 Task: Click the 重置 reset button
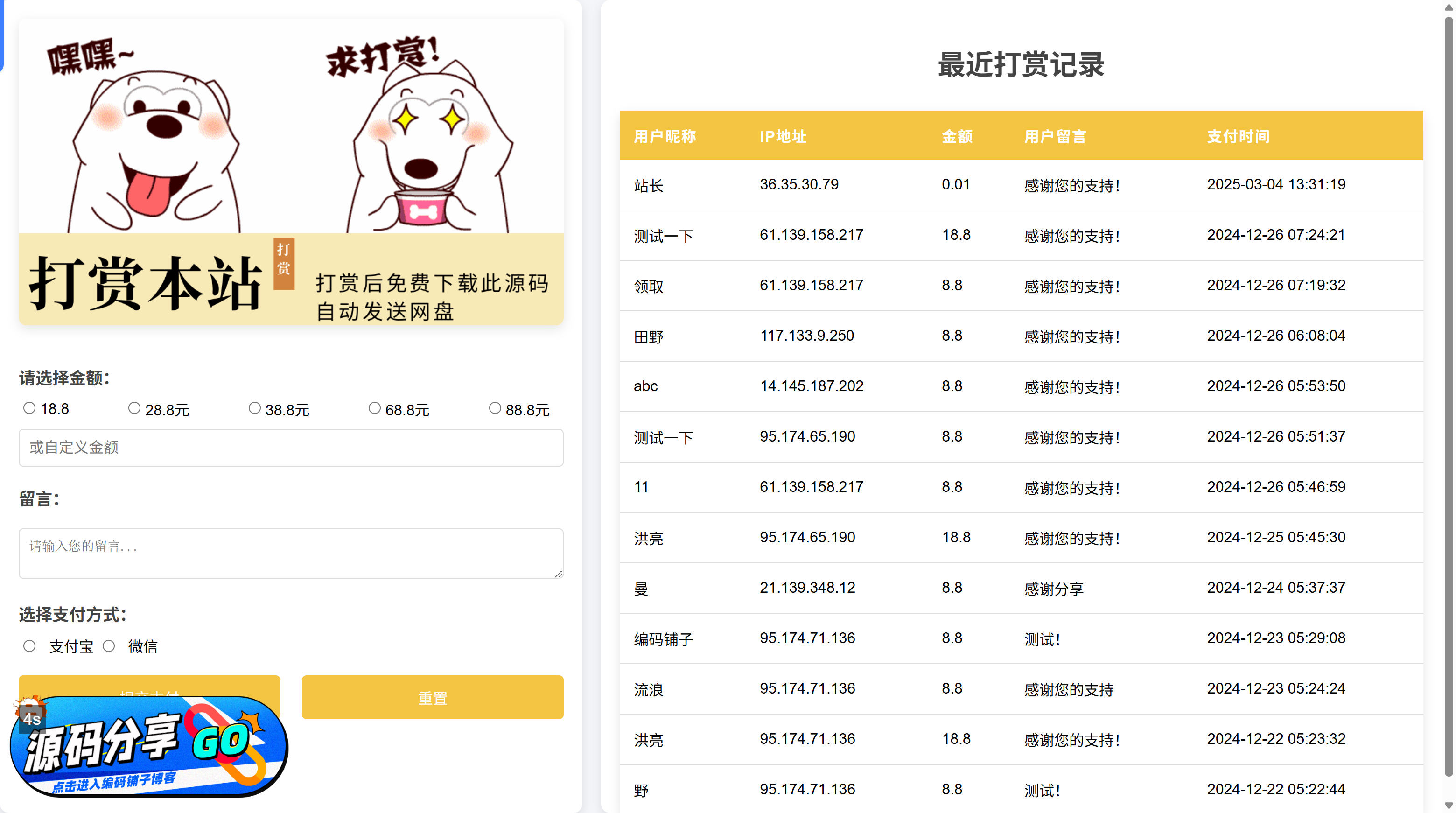click(433, 698)
